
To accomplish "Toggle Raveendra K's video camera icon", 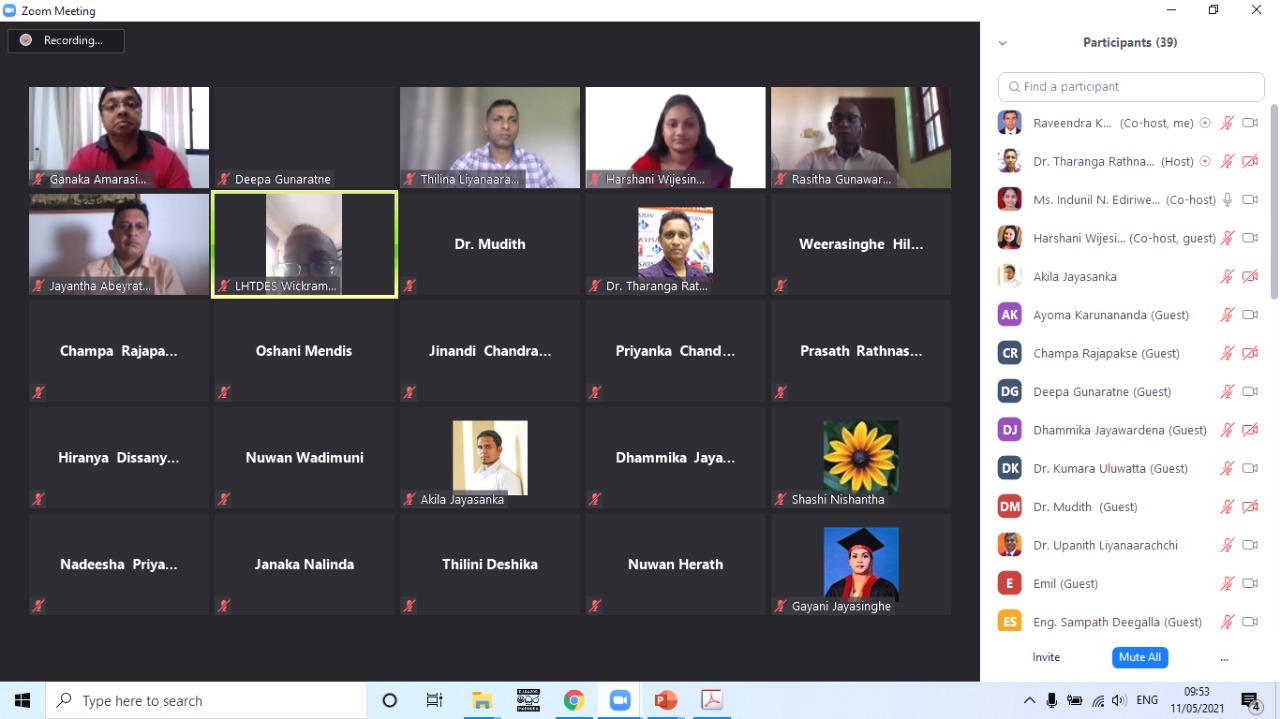I will coord(1250,123).
